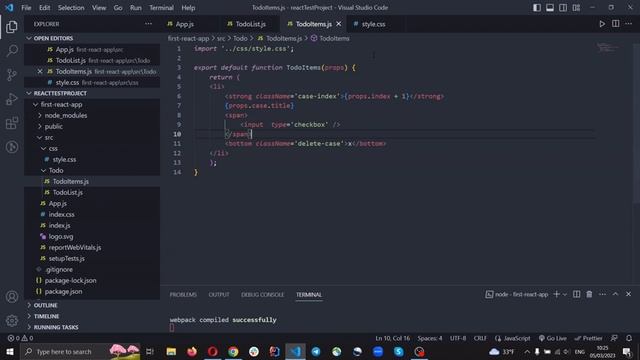This screenshot has height=360, width=640.
Task: Switch to the App.js editor tab
Action: (190, 24)
